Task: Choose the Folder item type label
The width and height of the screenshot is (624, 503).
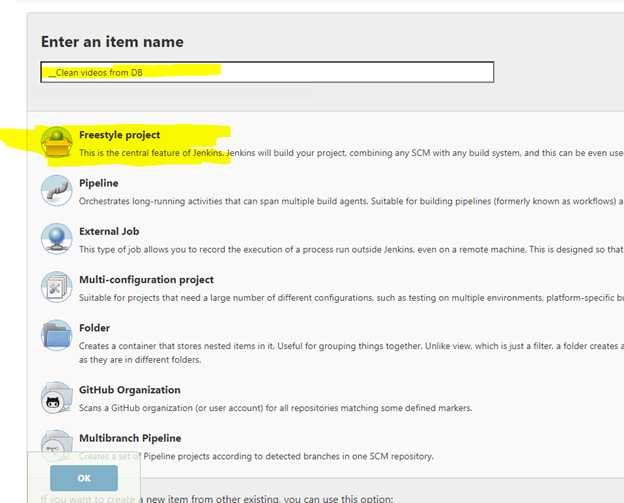Action: pyautogui.click(x=94, y=328)
